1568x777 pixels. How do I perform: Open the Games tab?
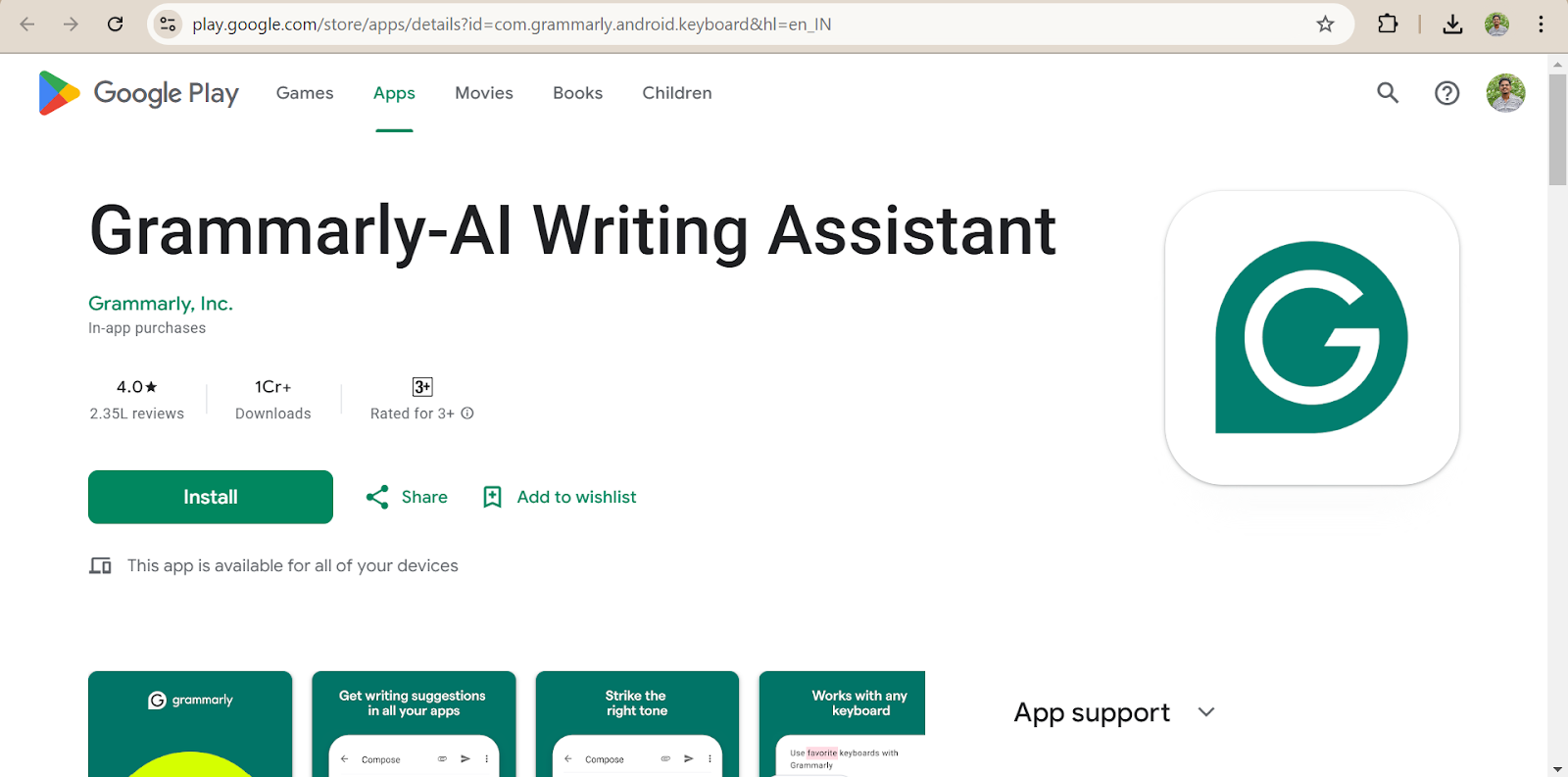(305, 93)
